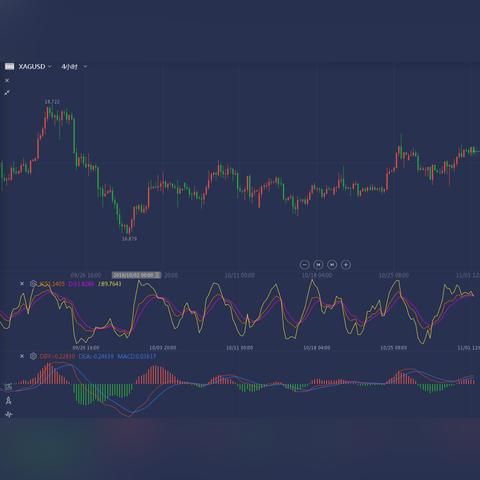Viewport: 480px width, 480px height.
Task: Click the chart type icon in left sidebar
Action: (x=8, y=387)
